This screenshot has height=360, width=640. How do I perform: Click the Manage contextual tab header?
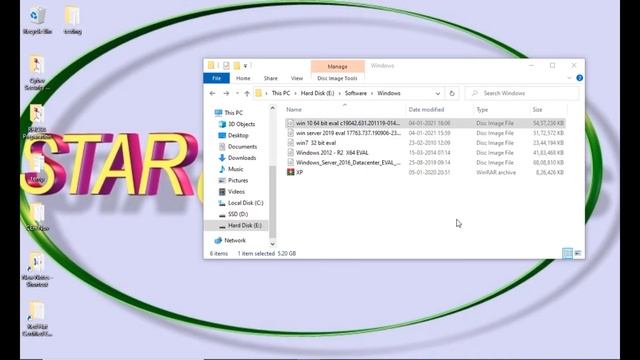pos(338,66)
